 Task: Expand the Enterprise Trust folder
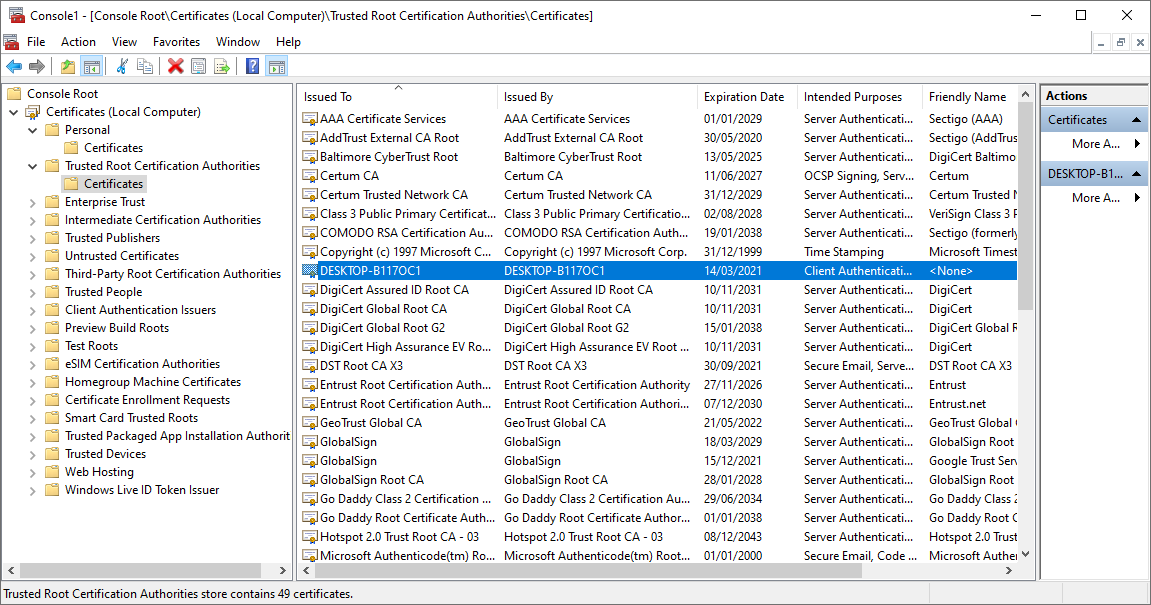point(32,202)
